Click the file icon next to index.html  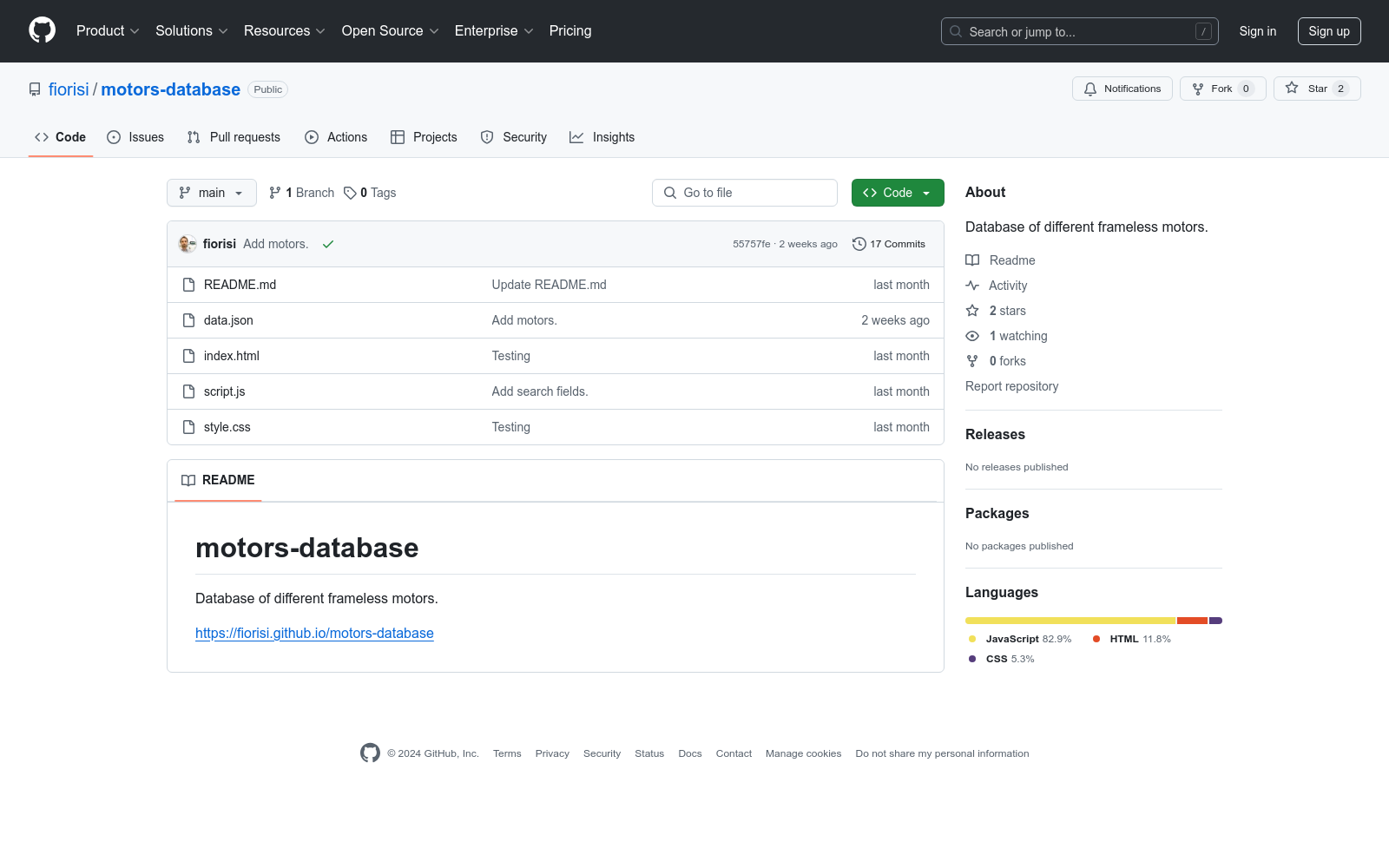click(188, 356)
